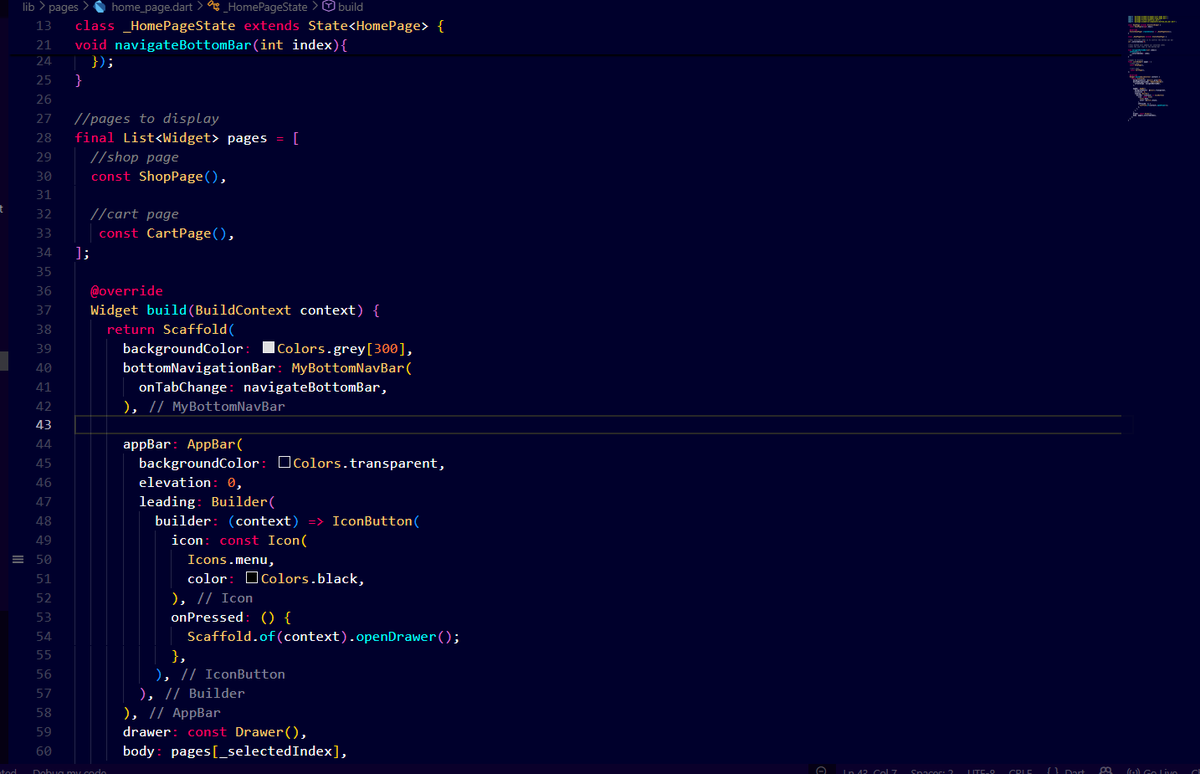
Task: Click the zoom-out magnifier status bar icon
Action: tap(820, 770)
